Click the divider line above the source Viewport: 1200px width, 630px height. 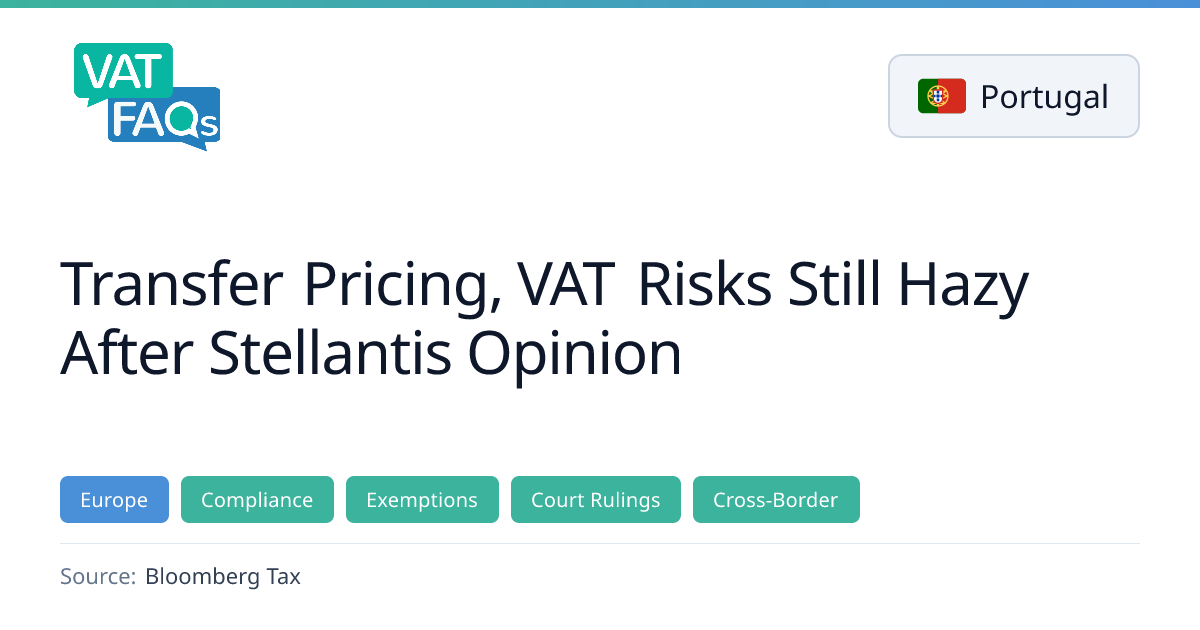[x=600, y=544]
